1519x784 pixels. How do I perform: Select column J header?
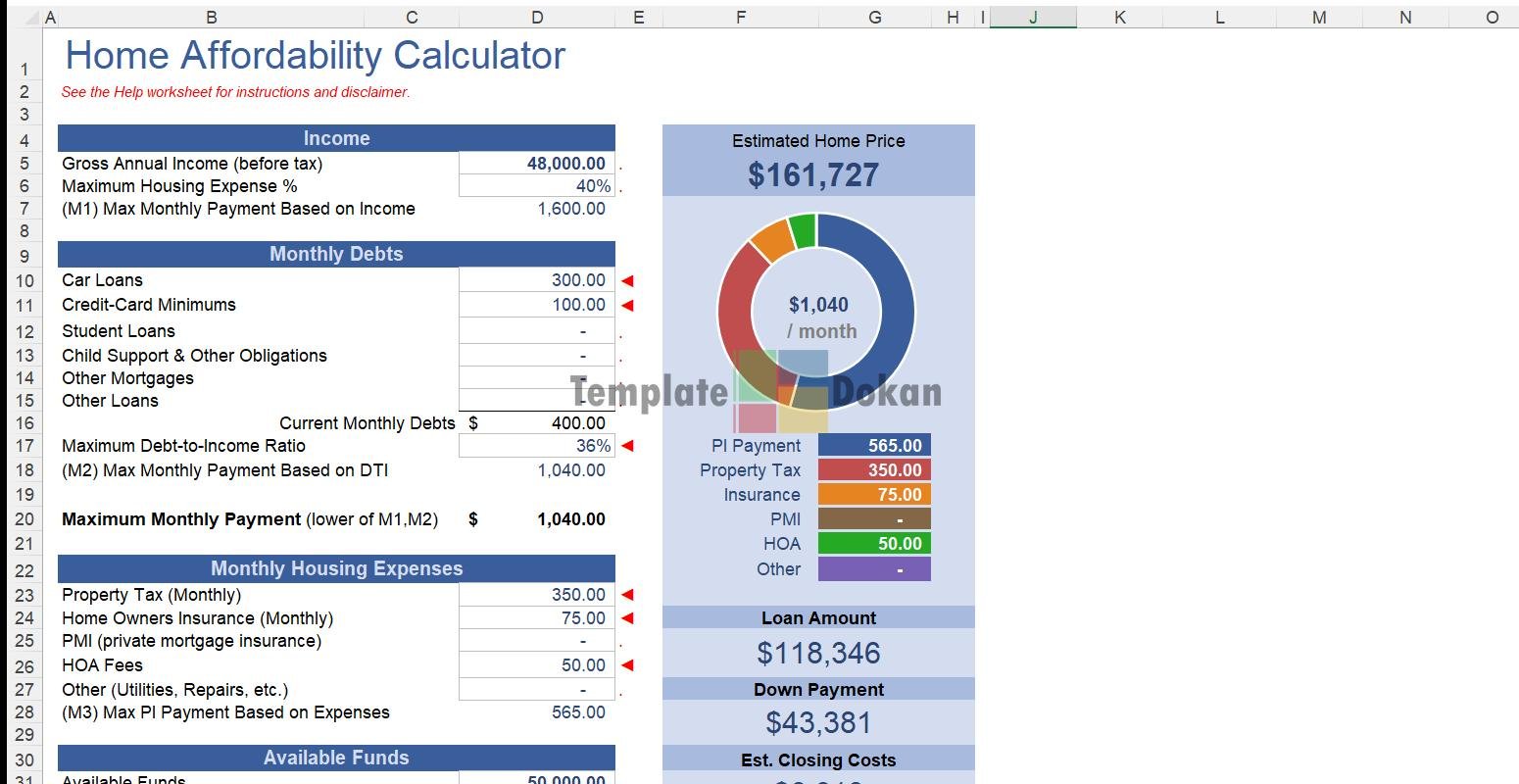pyautogui.click(x=1033, y=17)
